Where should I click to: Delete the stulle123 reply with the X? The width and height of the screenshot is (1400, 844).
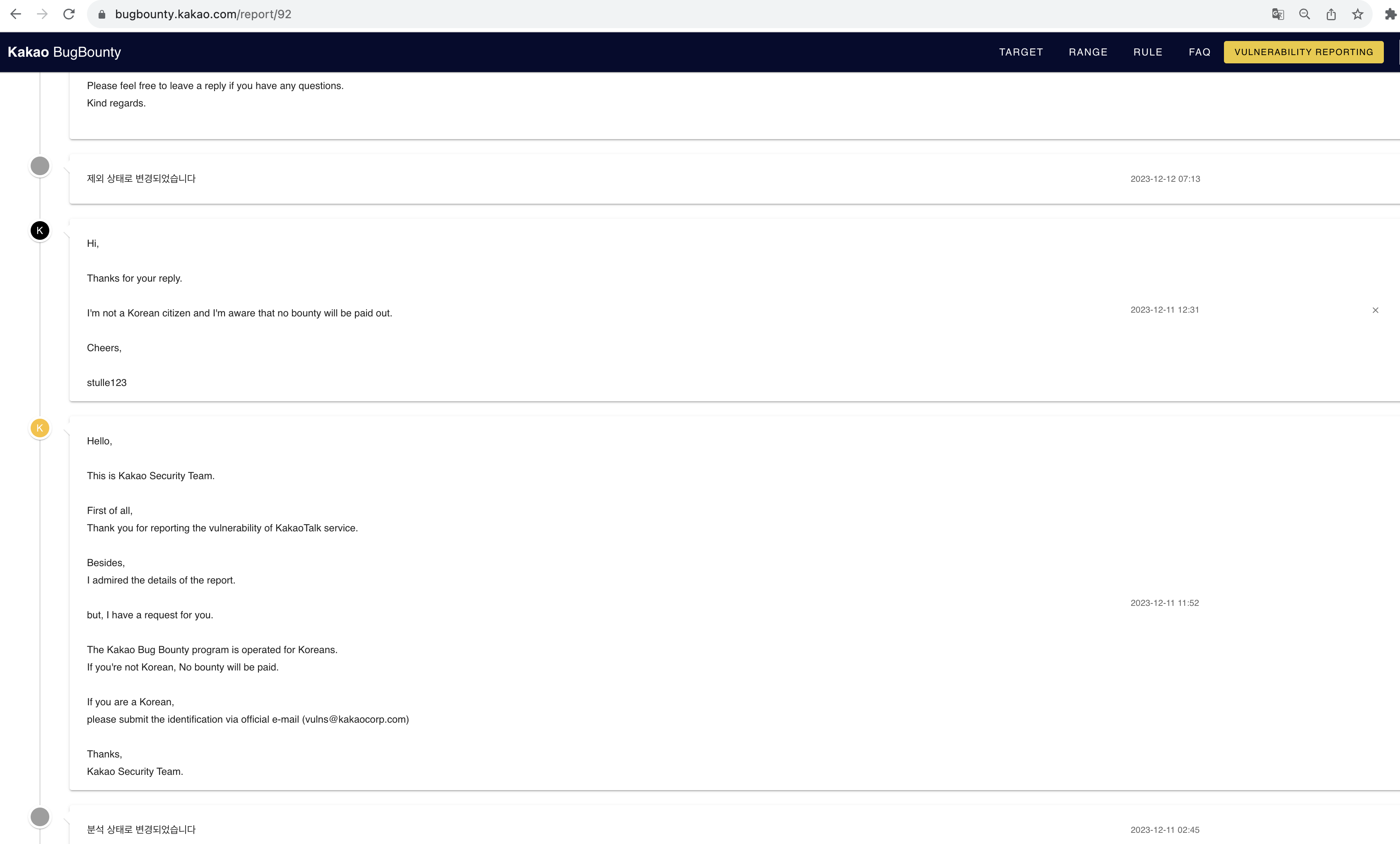tap(1376, 310)
